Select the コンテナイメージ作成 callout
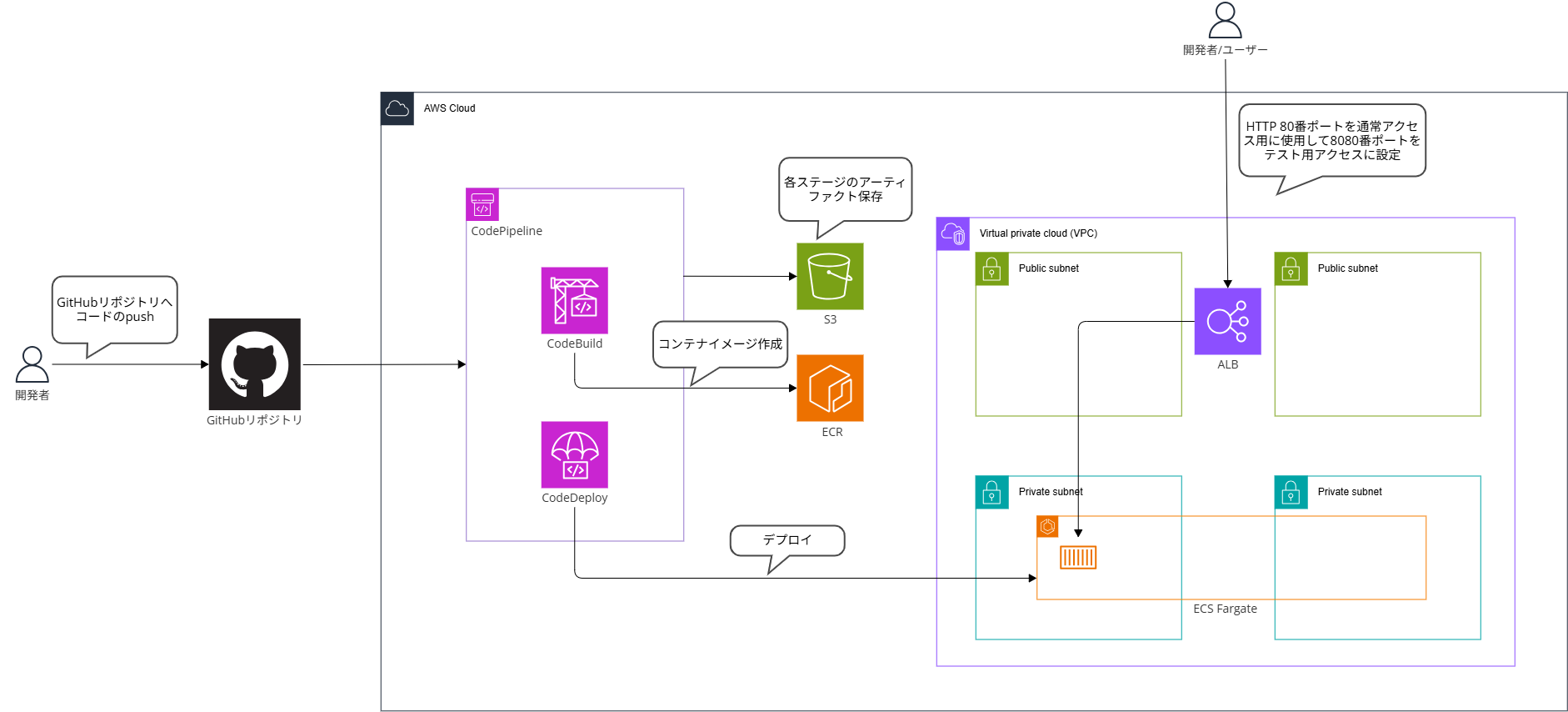1568x712 pixels. pos(721,344)
